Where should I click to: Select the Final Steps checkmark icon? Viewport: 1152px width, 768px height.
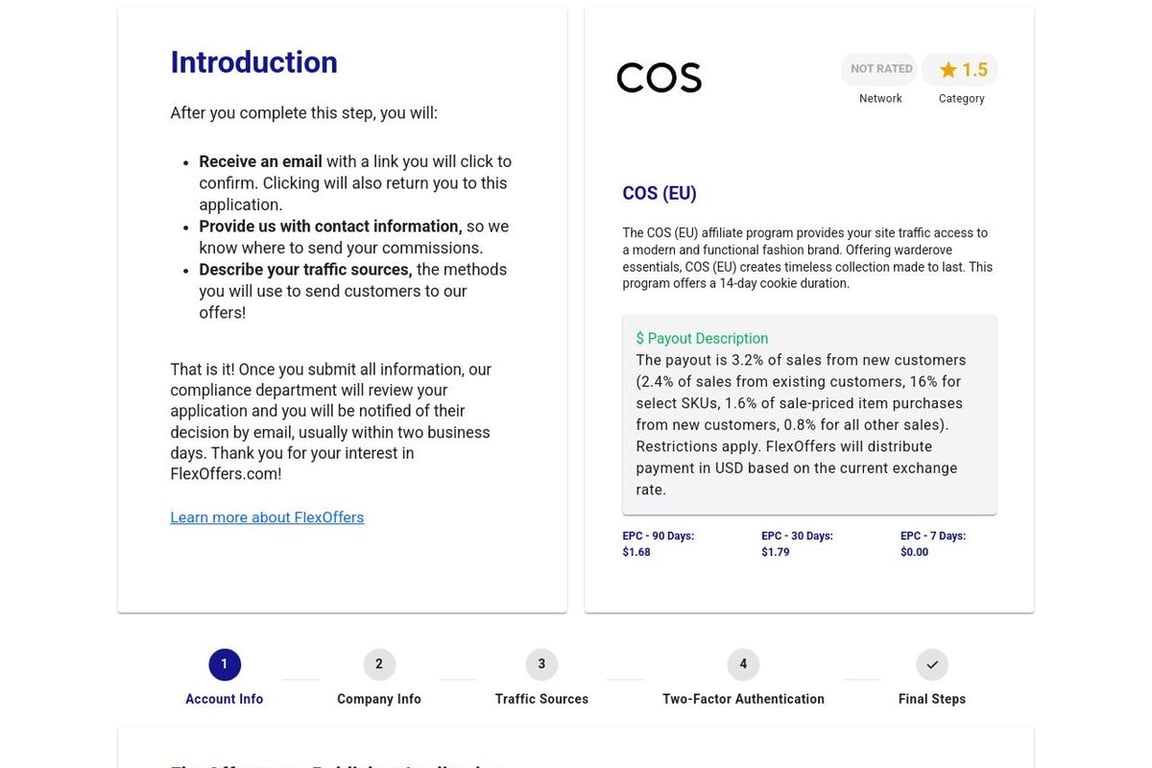click(x=932, y=664)
